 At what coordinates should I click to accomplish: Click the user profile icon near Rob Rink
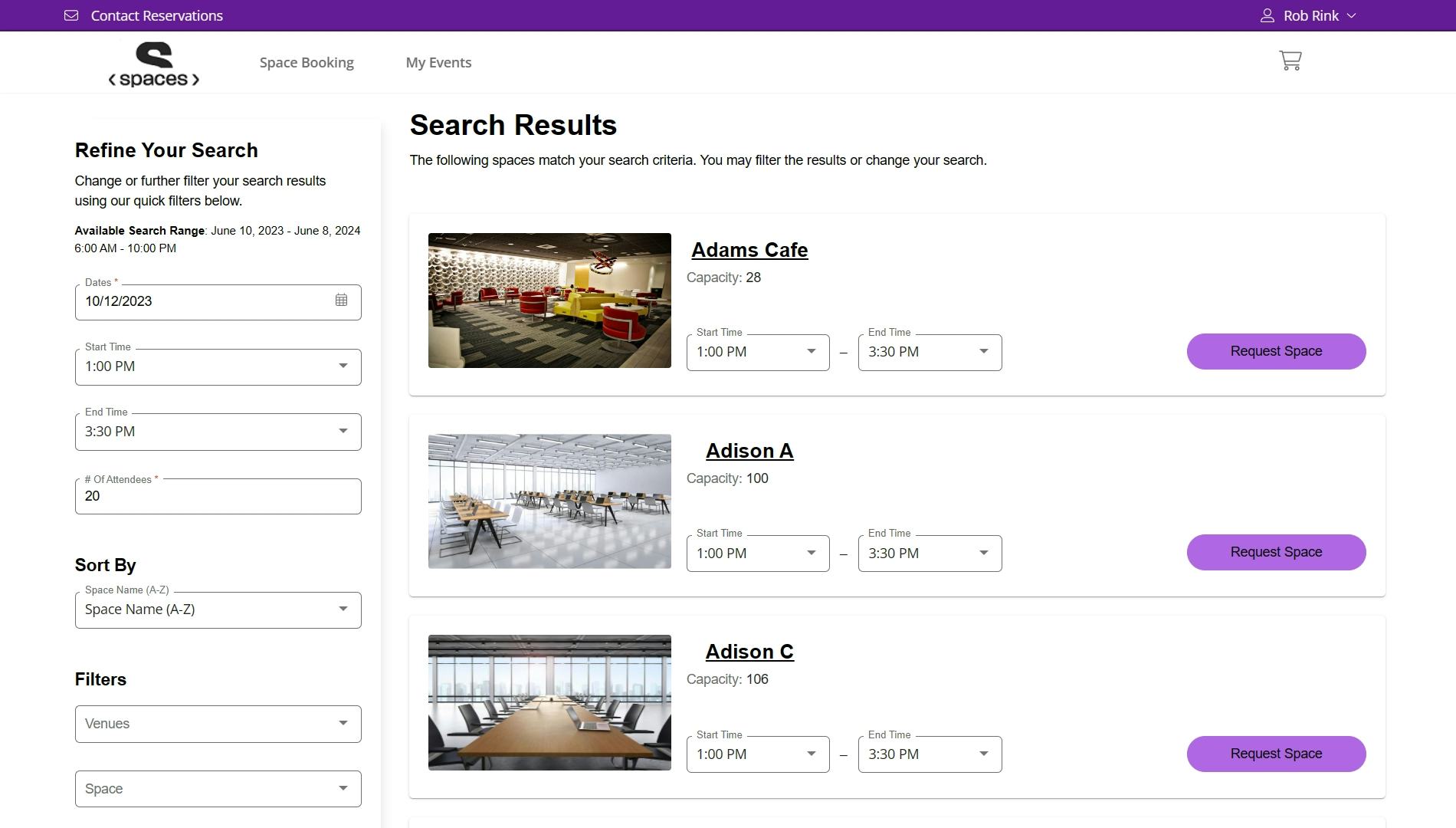point(1267,15)
